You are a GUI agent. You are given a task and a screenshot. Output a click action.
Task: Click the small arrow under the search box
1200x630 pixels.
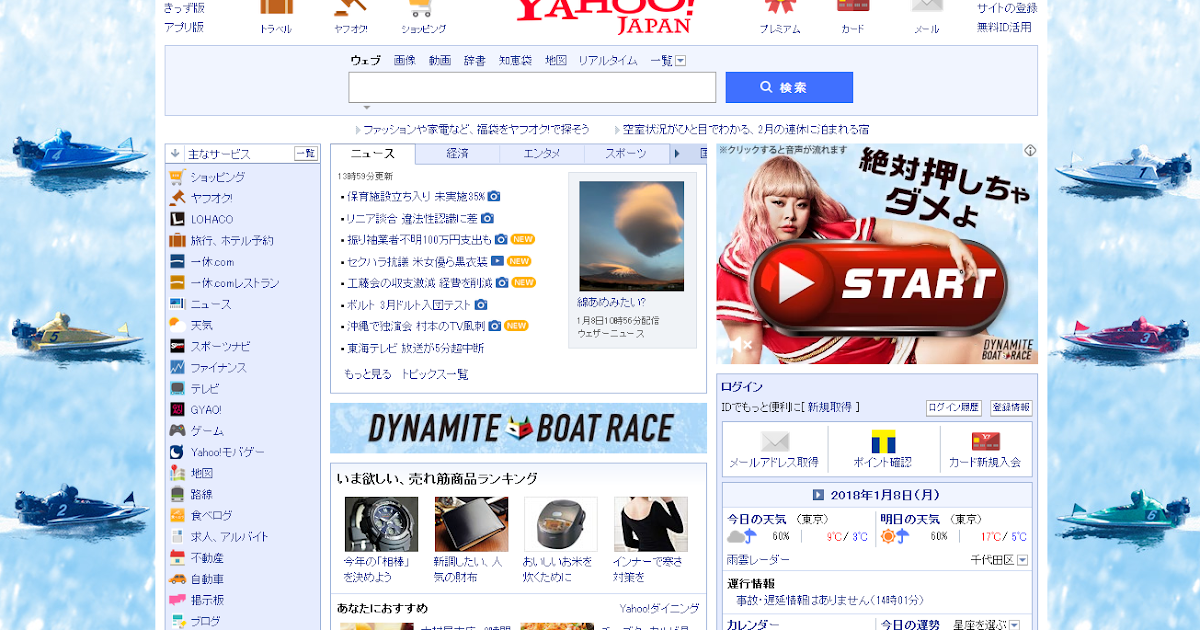367,108
